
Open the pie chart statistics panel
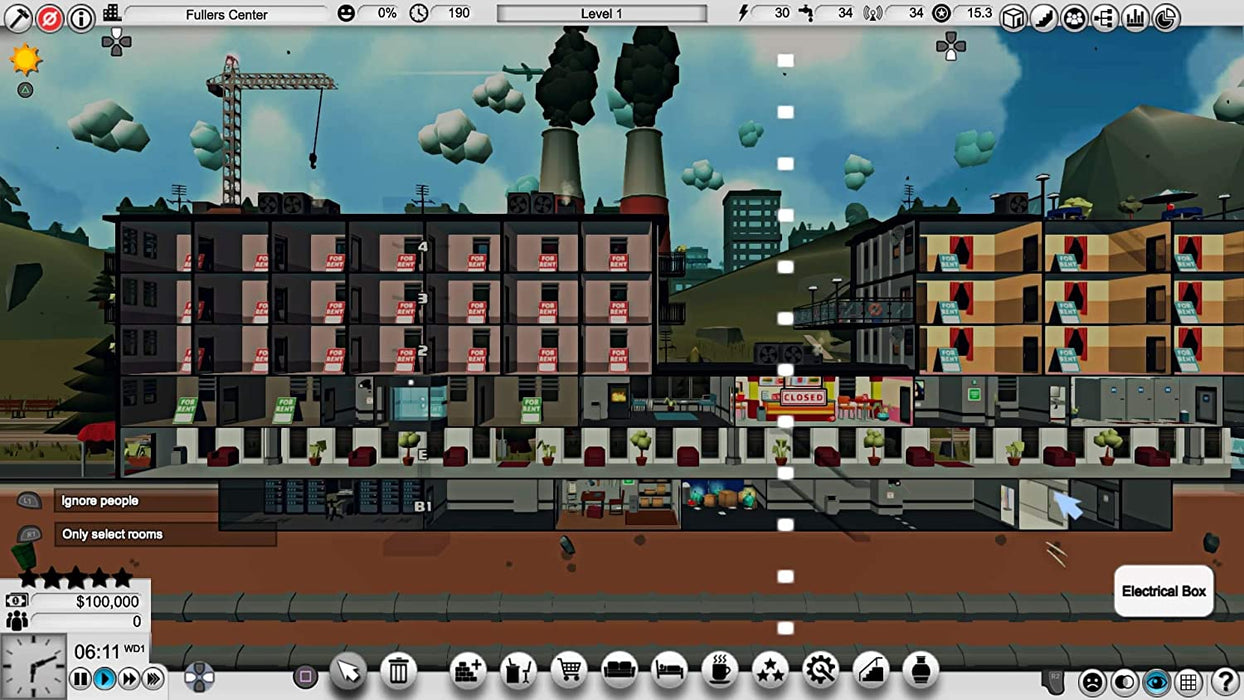[1166, 17]
